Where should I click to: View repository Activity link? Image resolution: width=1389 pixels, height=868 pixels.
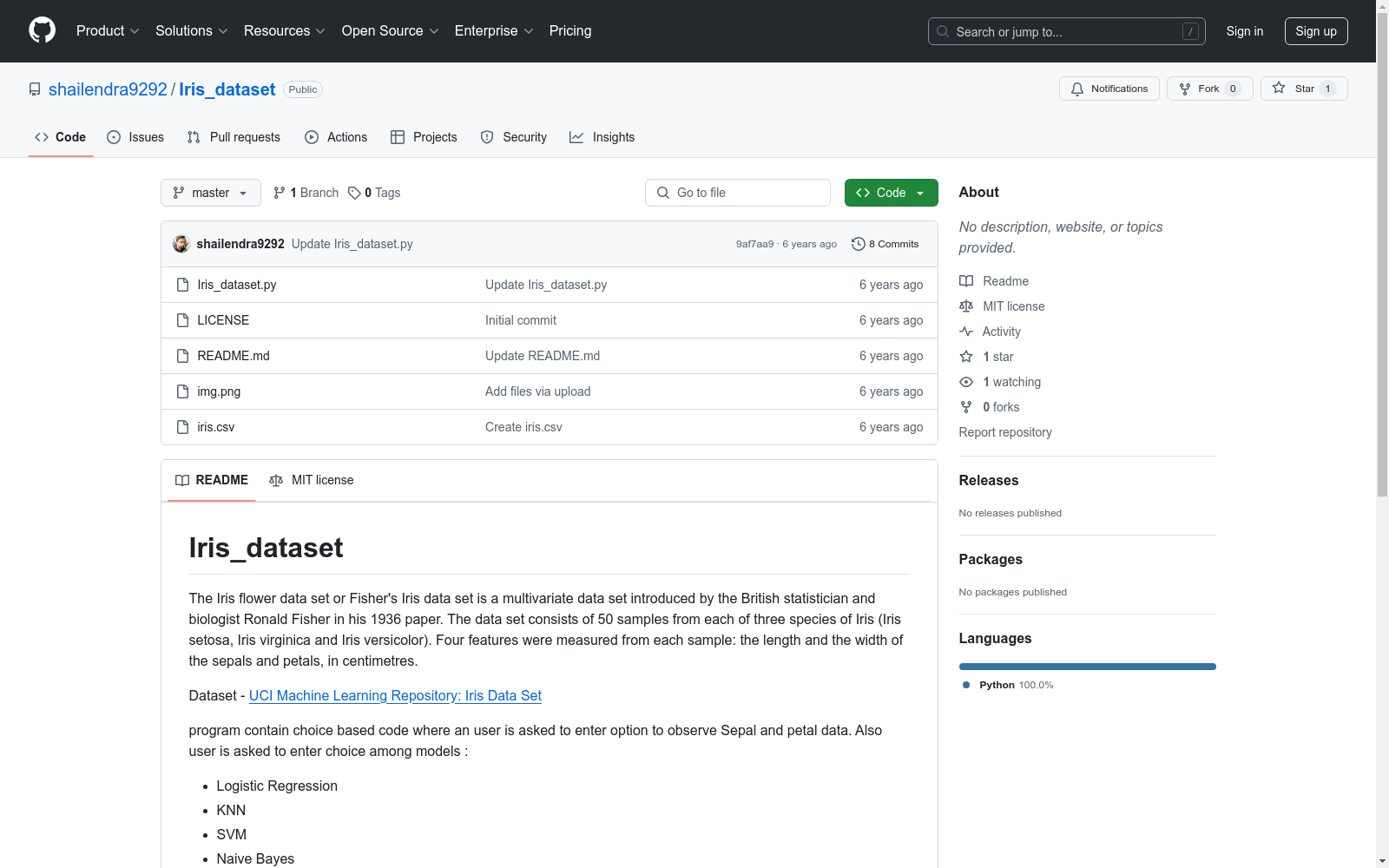tap(990, 332)
